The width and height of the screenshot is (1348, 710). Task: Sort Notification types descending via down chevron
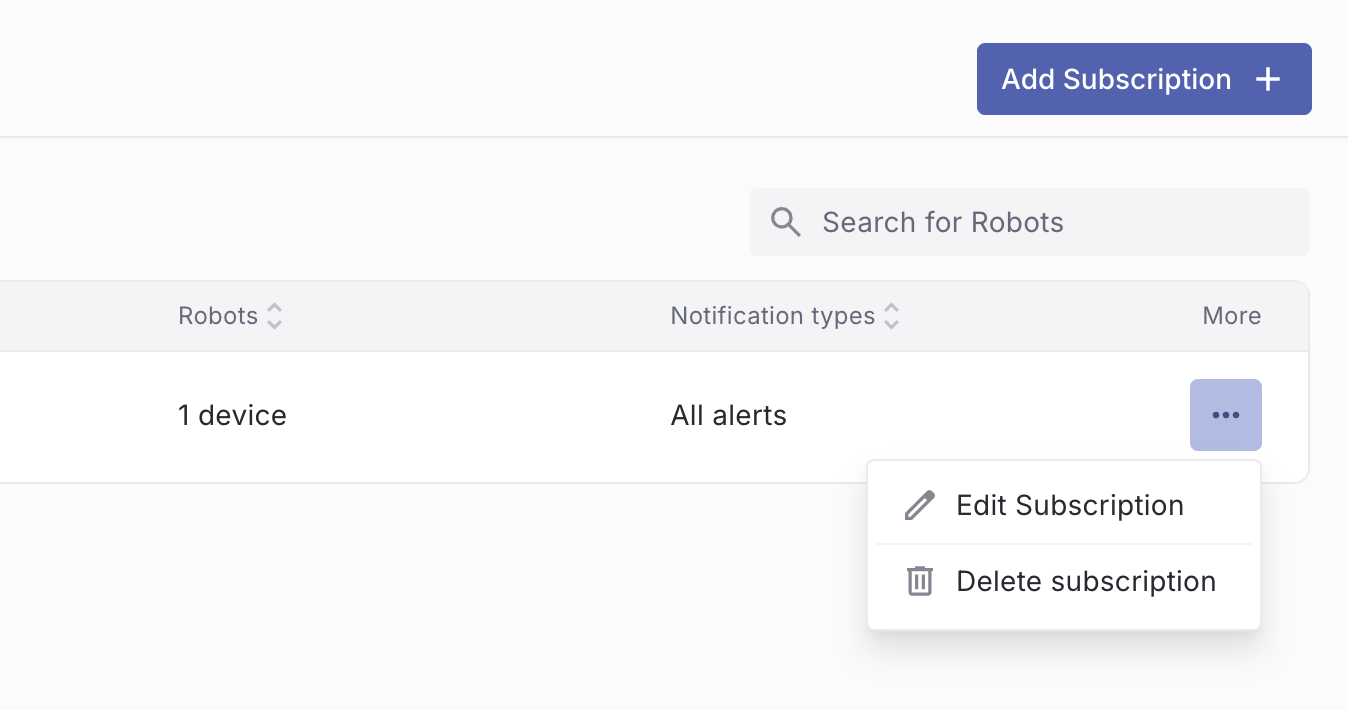[x=891, y=324]
